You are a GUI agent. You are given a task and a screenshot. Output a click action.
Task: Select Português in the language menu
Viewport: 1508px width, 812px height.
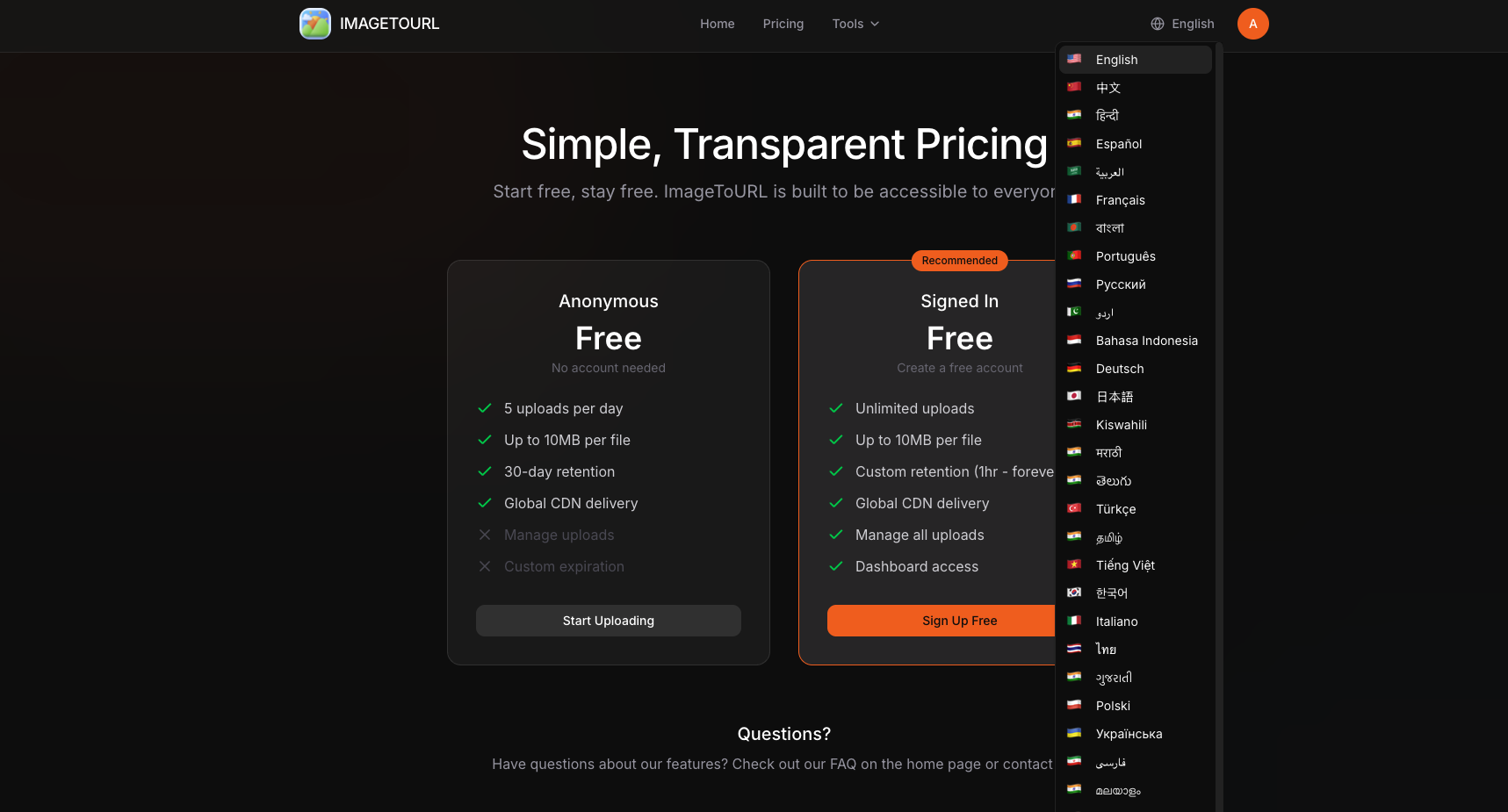click(x=1125, y=256)
